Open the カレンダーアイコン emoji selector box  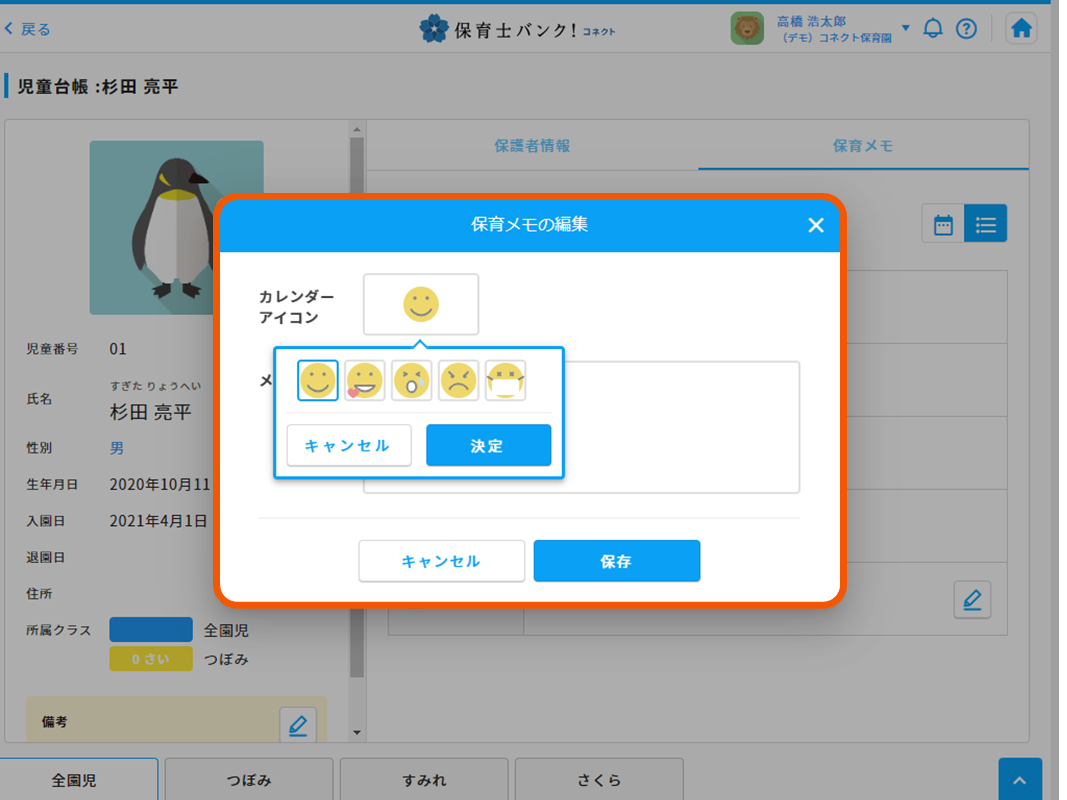click(x=420, y=303)
